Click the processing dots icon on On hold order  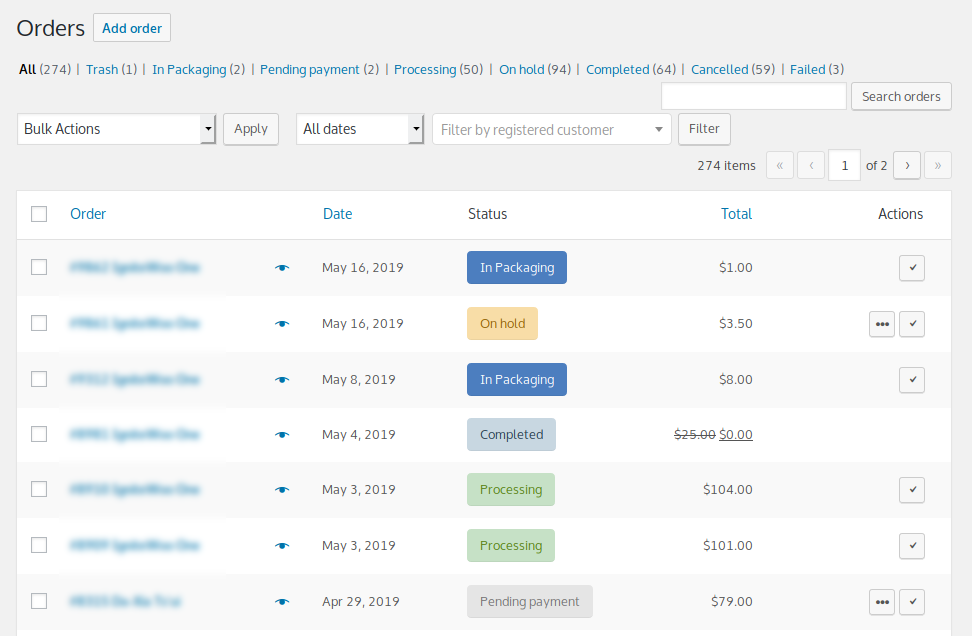coord(882,324)
